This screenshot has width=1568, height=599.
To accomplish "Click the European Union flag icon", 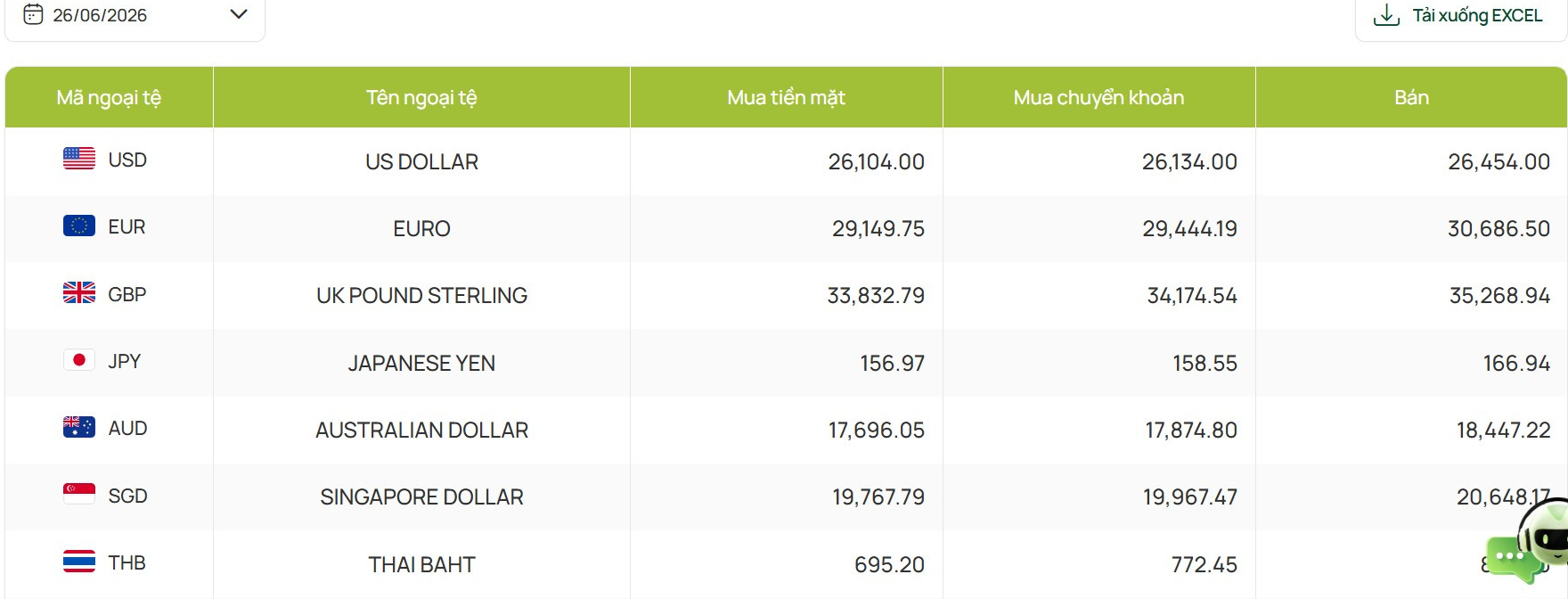I will (79, 226).
